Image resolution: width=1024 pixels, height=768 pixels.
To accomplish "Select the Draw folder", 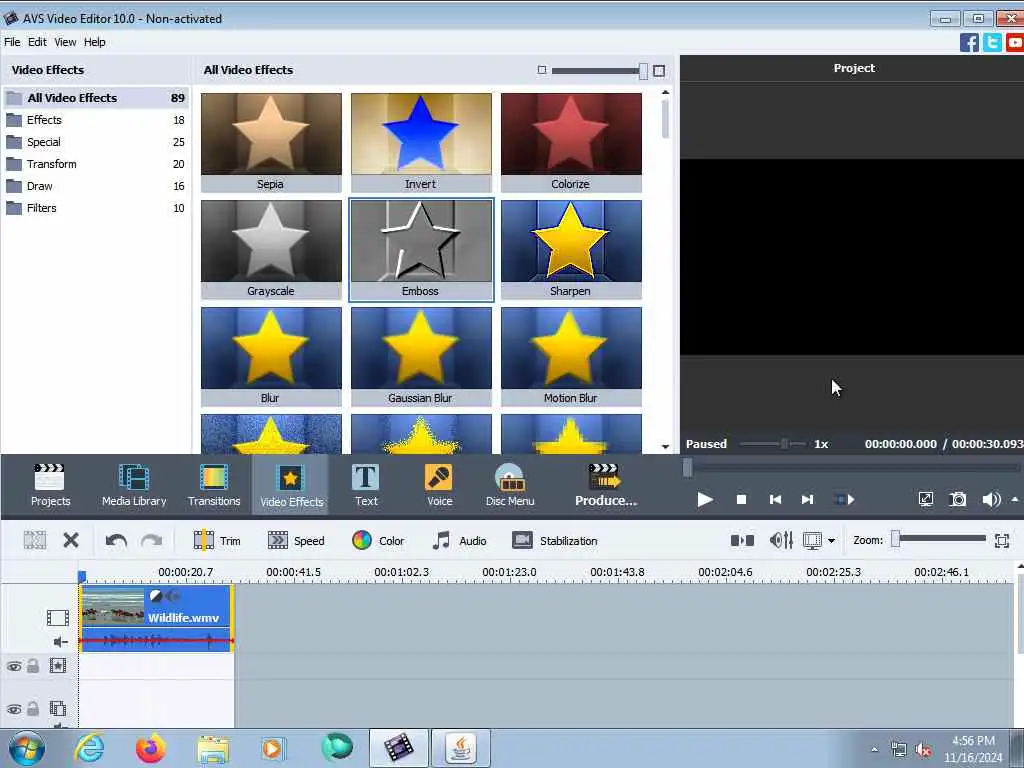I will tap(96, 186).
